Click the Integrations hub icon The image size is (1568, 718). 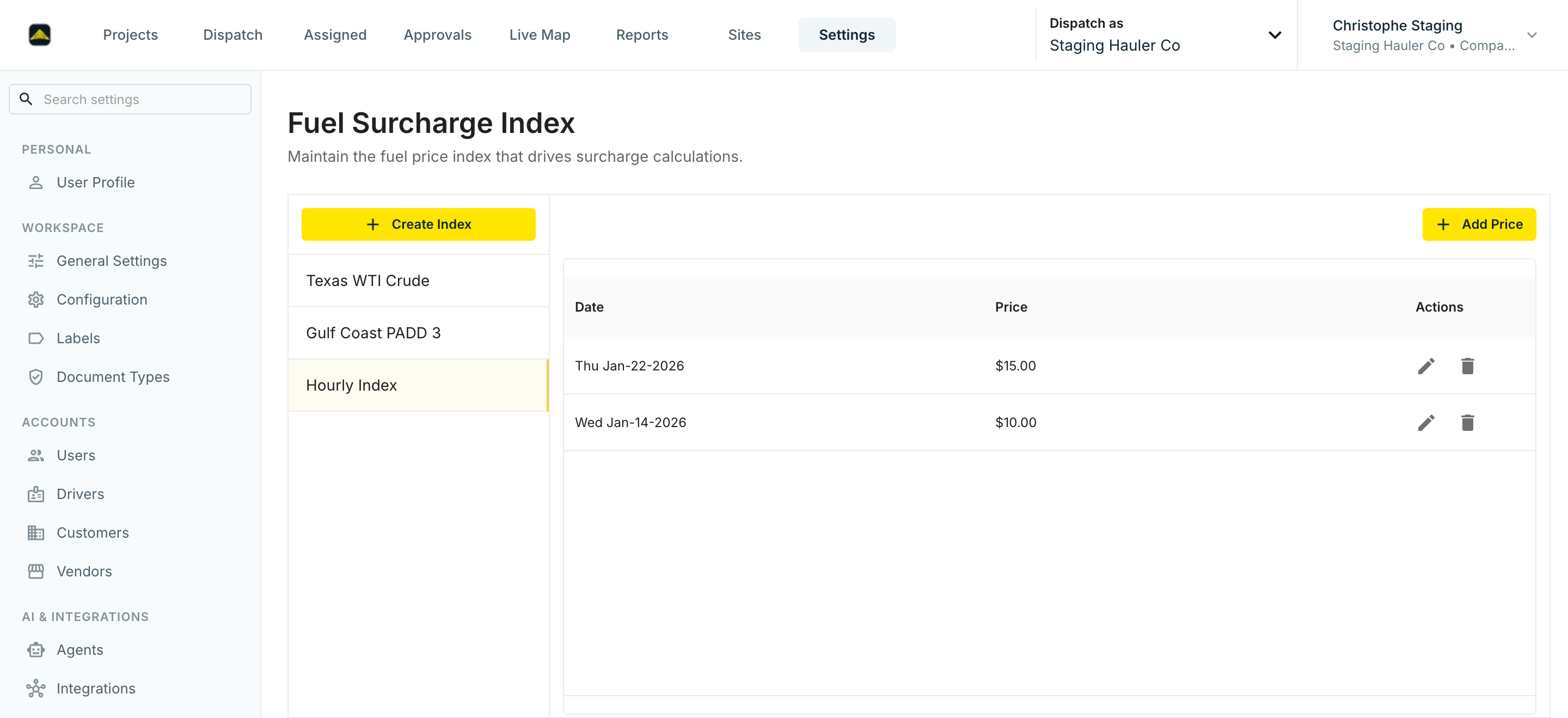(36, 689)
